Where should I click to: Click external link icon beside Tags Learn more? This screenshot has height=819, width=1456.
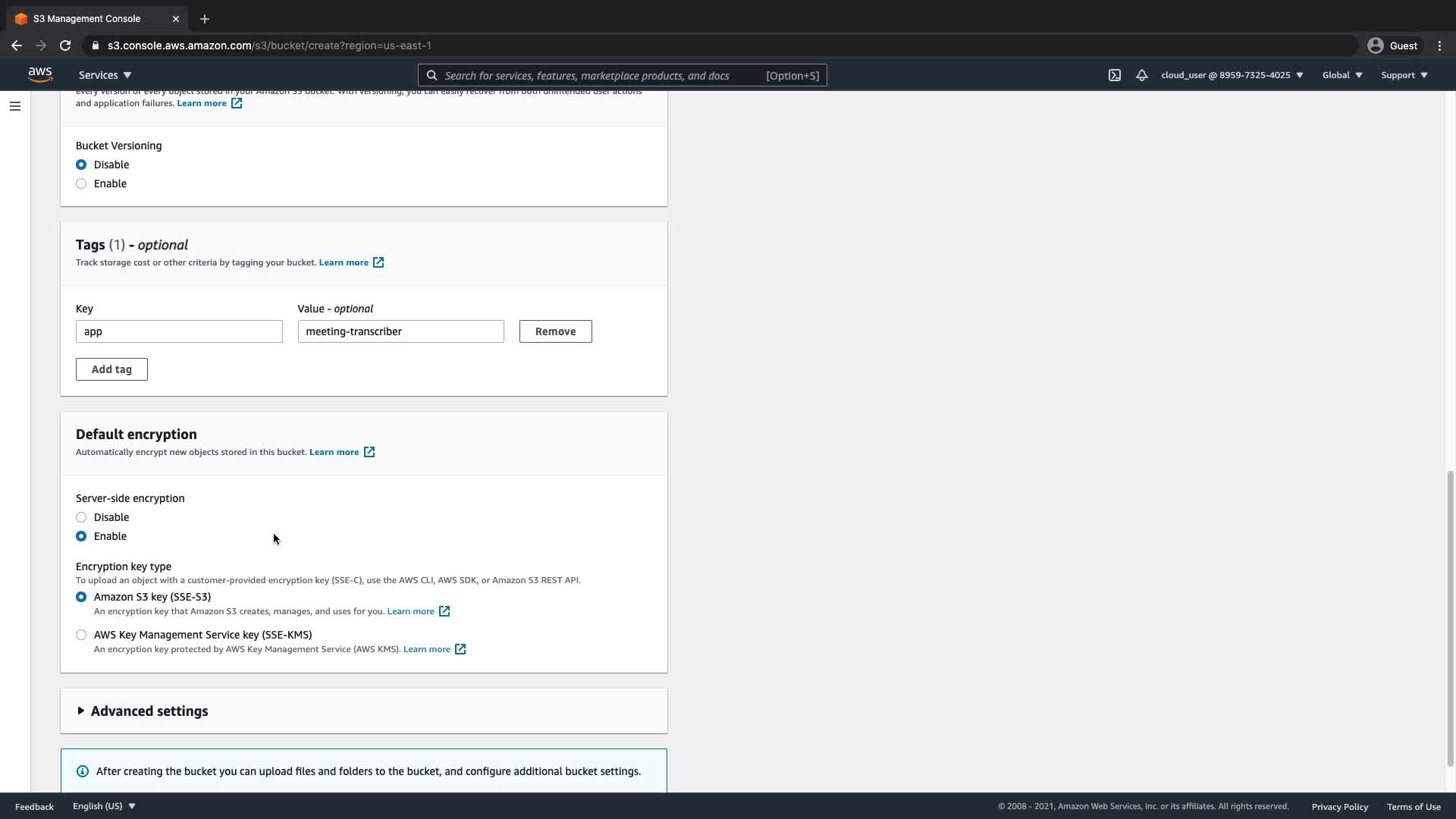click(x=378, y=262)
